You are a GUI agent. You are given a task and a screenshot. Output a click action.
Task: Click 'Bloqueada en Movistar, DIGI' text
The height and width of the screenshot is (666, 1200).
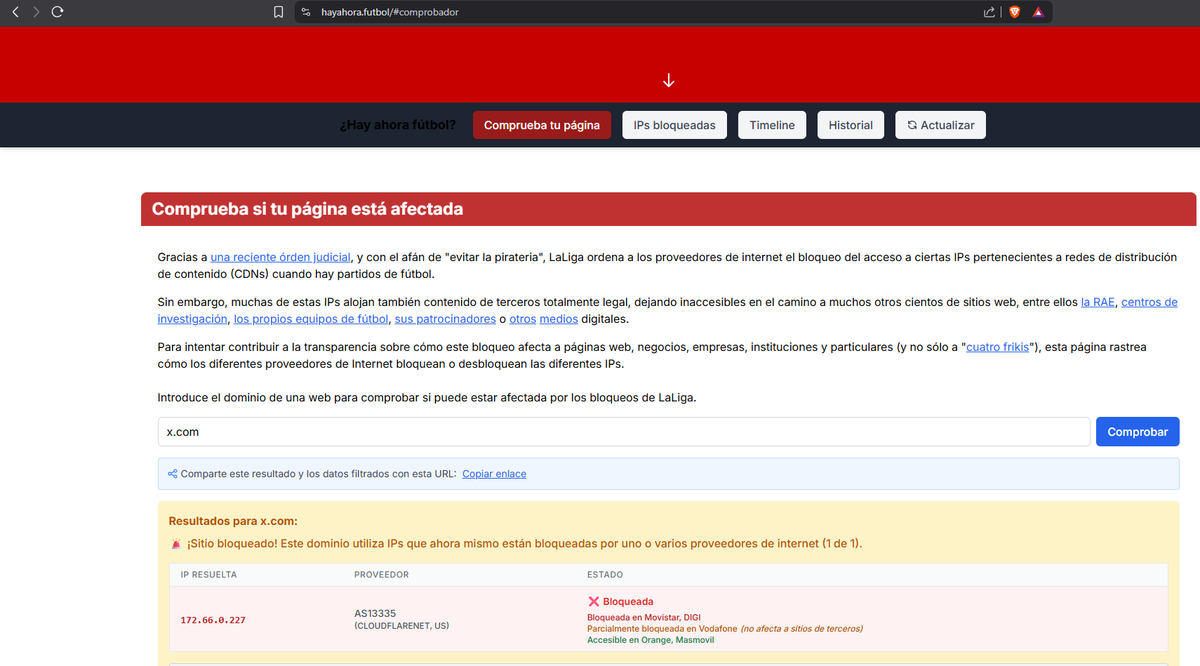[644, 617]
